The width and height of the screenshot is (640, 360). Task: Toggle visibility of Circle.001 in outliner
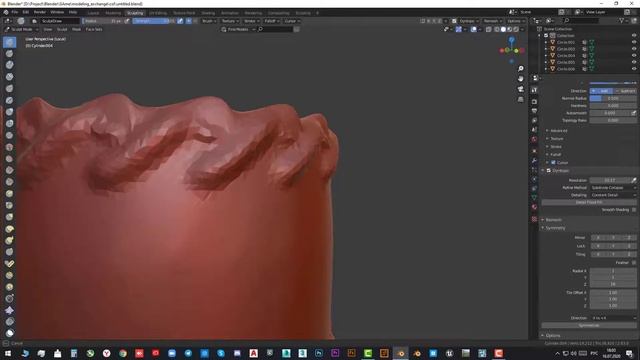pyautogui.click(x=634, y=42)
